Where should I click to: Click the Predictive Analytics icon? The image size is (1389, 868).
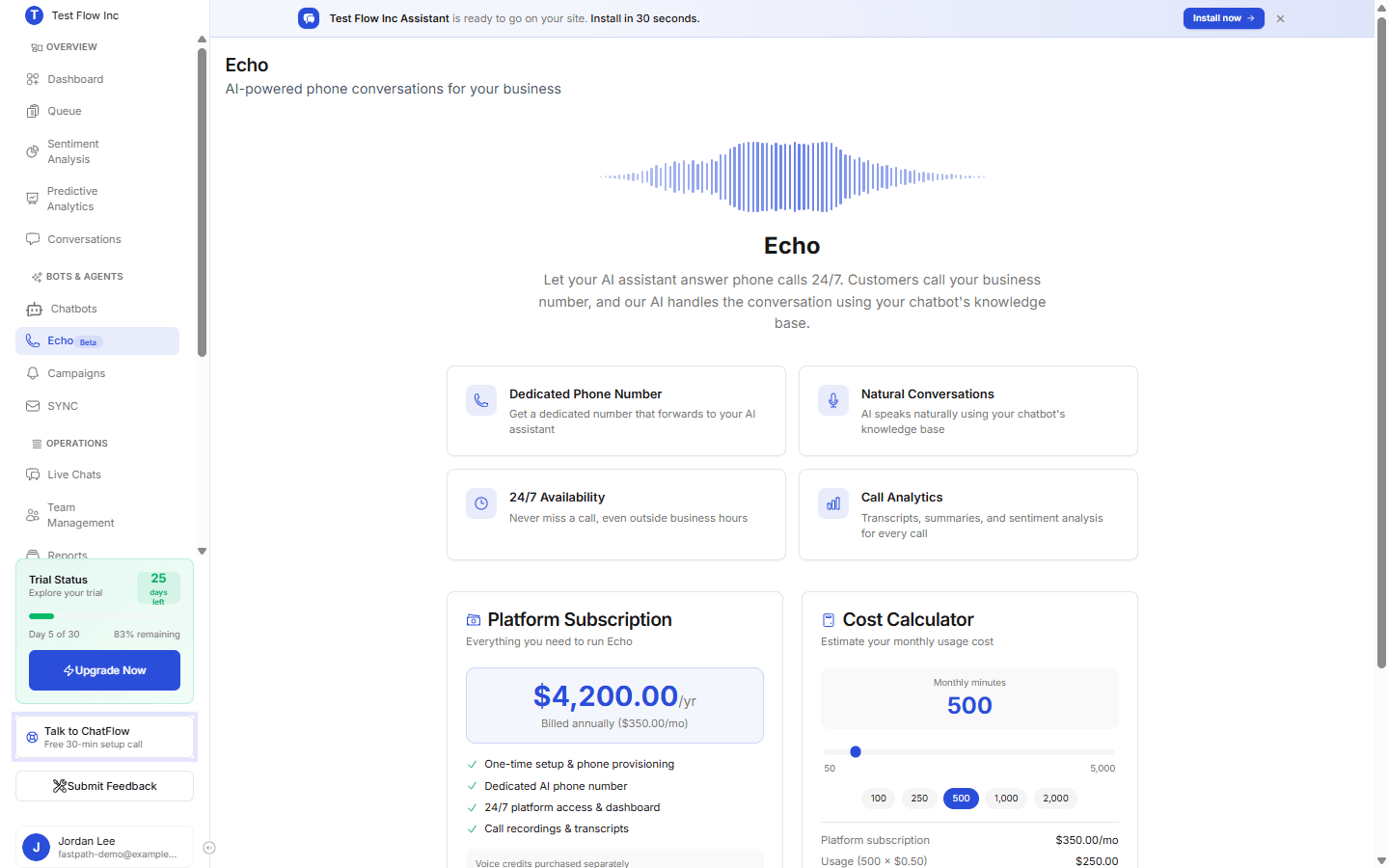click(x=33, y=199)
